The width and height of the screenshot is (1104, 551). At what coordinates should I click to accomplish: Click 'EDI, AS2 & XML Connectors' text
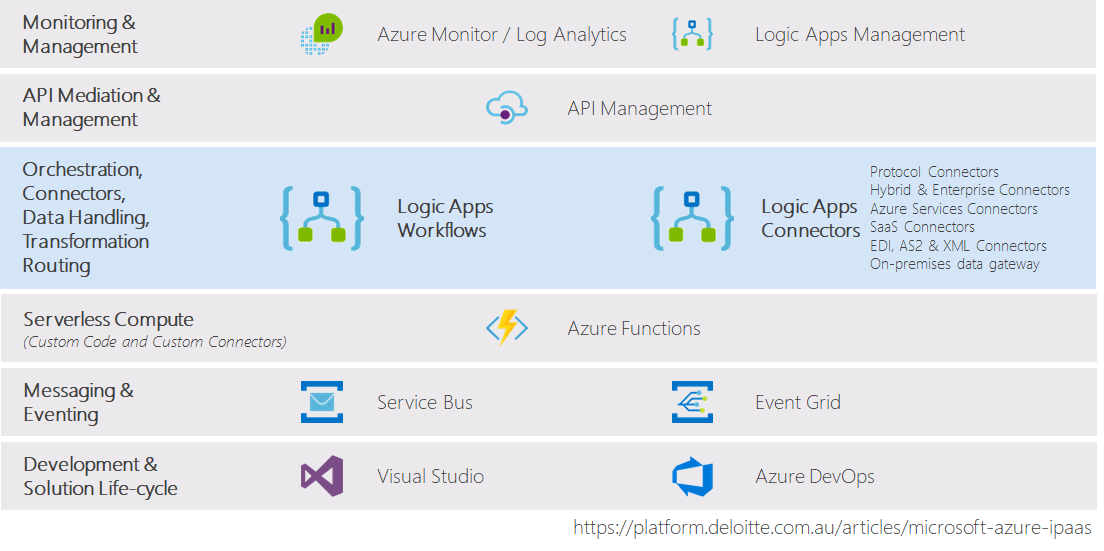(958, 246)
